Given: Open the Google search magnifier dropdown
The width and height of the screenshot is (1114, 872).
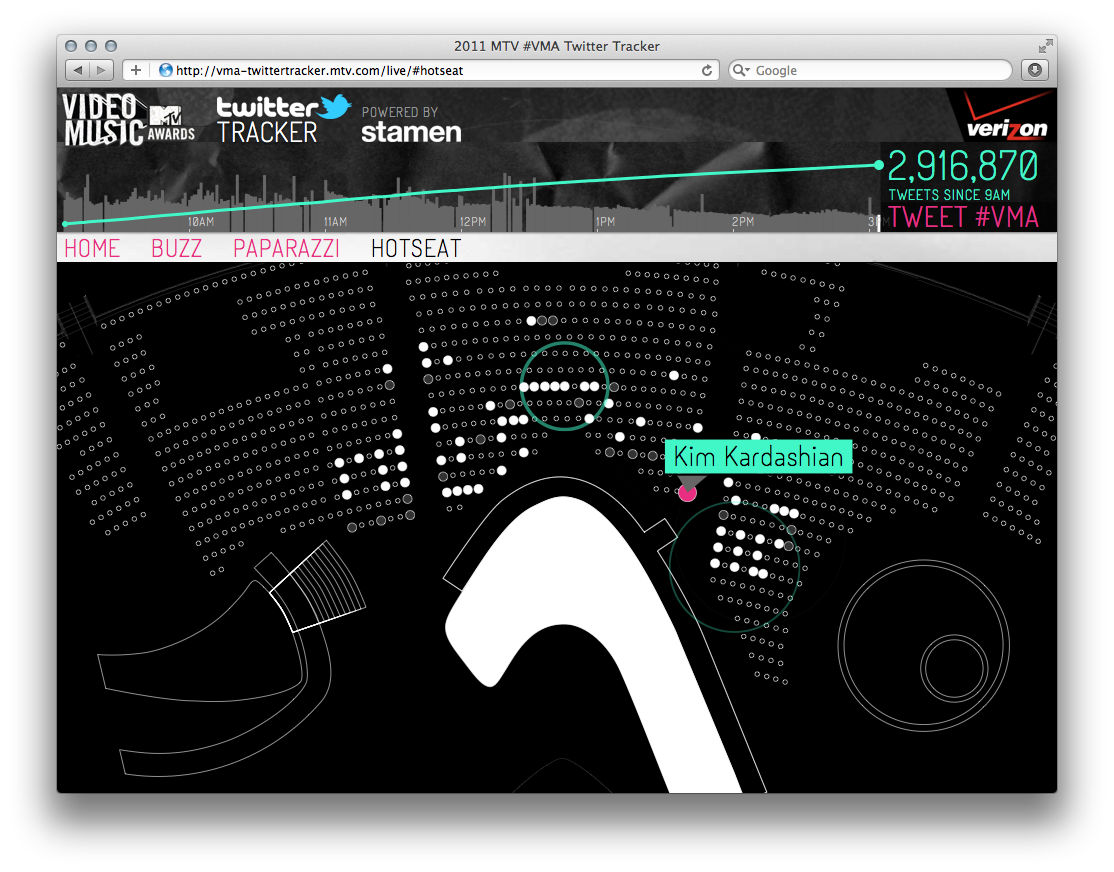Looking at the screenshot, I should [741, 70].
